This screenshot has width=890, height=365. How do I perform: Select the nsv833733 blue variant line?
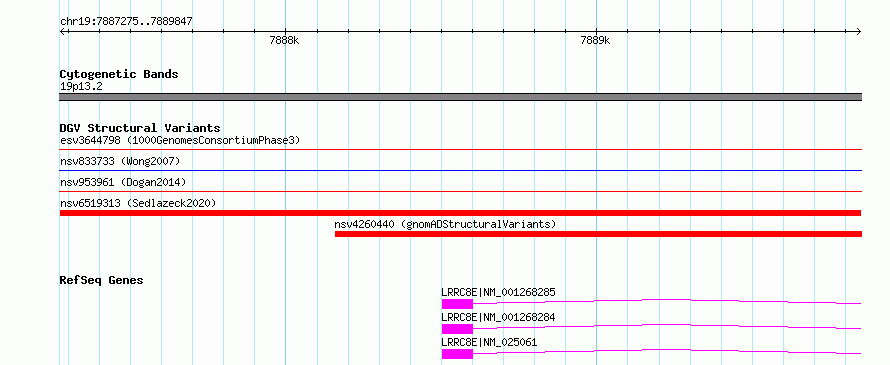click(x=461, y=170)
